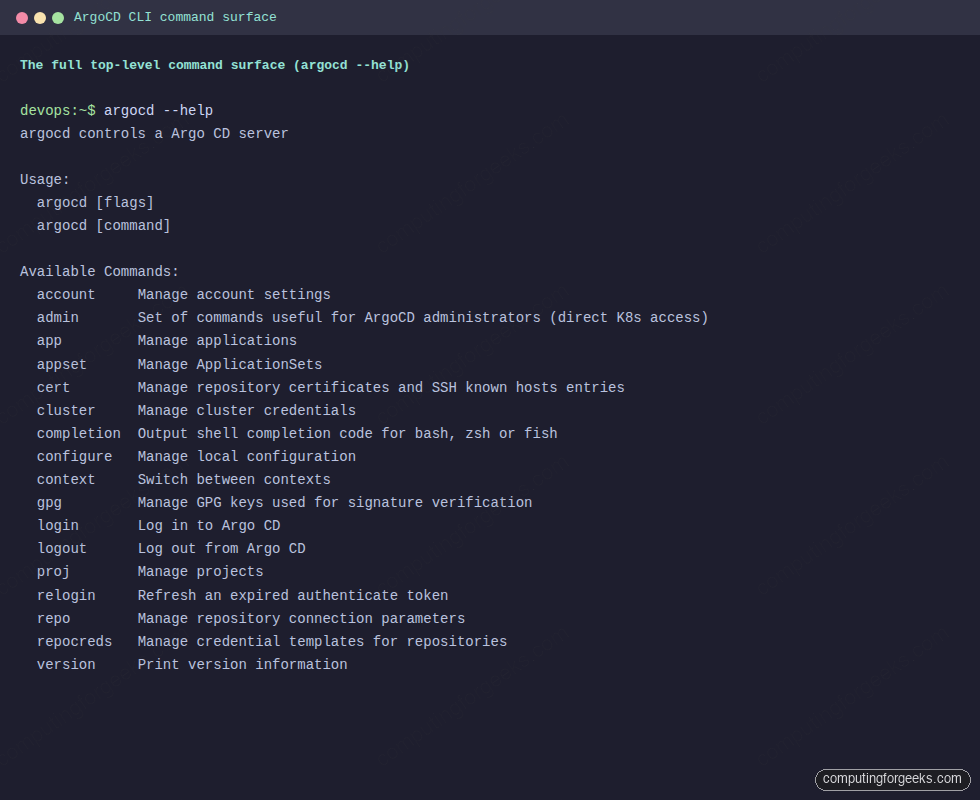Screen dimensions: 980x800
Task: Click the 'cert' command name
Action: click(x=53, y=388)
